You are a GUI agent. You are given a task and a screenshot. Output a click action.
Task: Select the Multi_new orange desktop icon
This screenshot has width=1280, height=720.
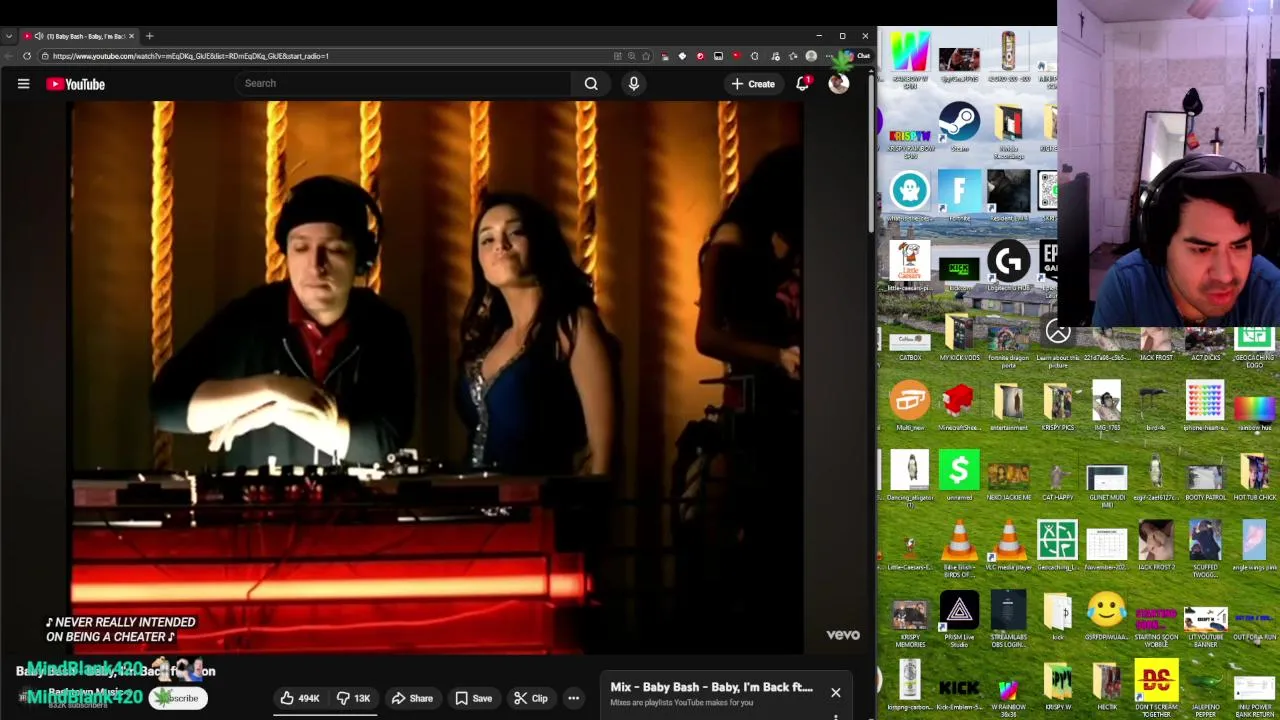pyautogui.click(x=909, y=406)
